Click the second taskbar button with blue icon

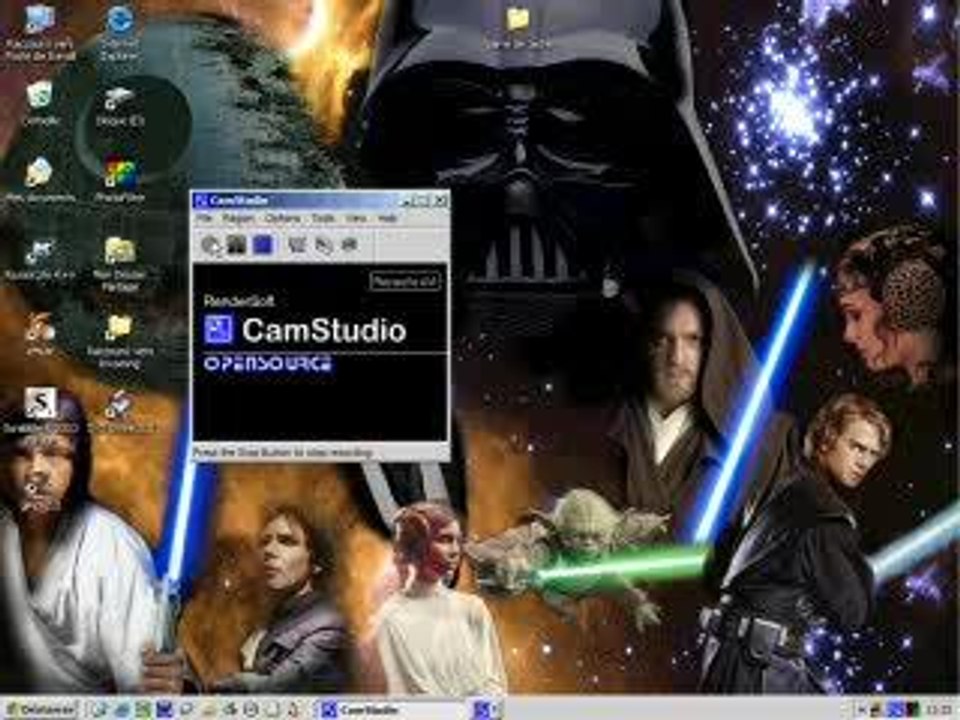(487, 710)
